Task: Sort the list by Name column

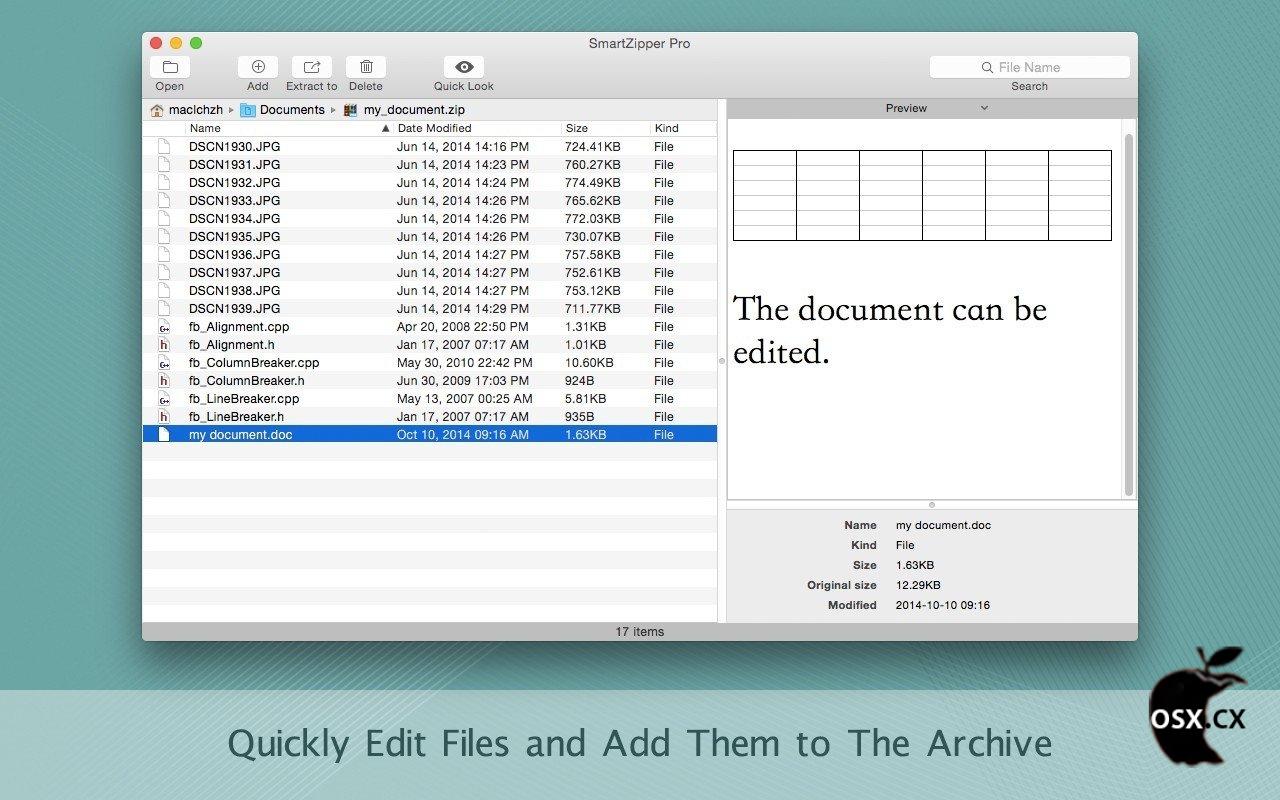Action: tap(288, 128)
